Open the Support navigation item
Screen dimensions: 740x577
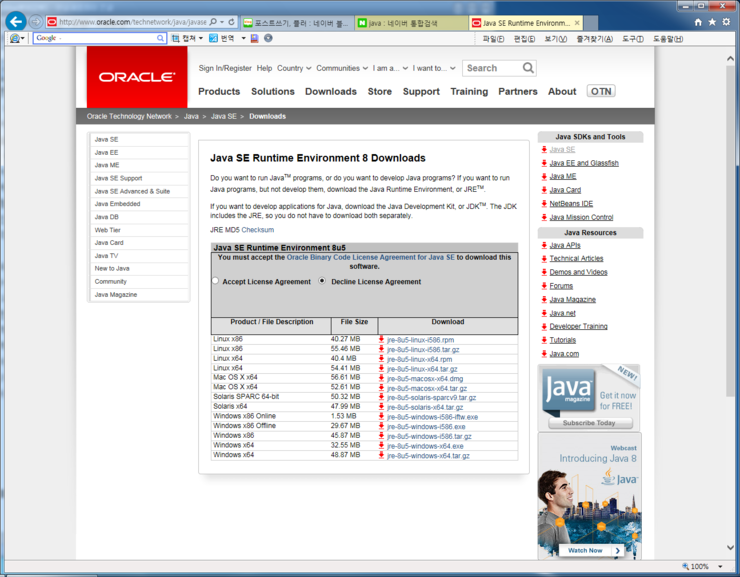pos(421,92)
